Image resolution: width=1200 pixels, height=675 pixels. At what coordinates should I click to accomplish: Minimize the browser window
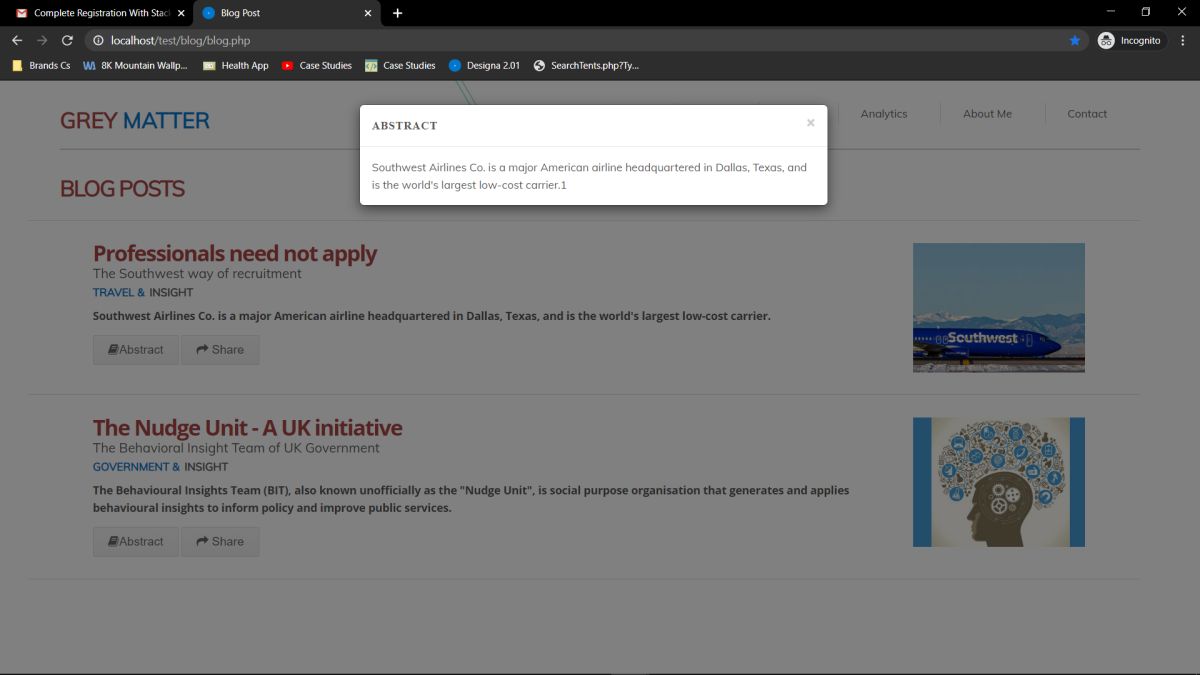(1111, 12)
